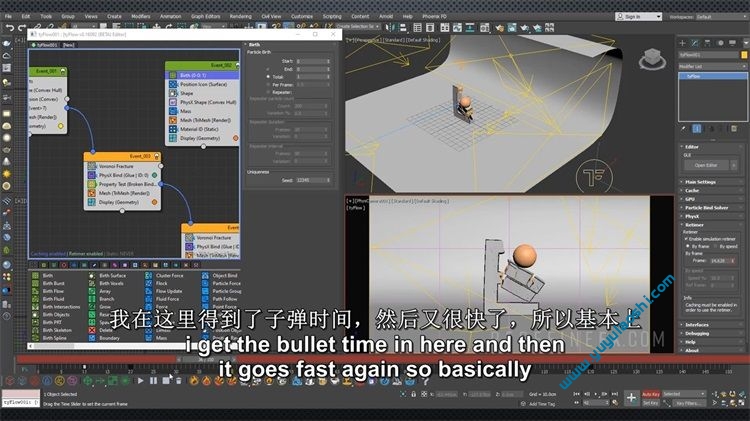Click the Birth Voxels operator in depot
This screenshot has height=421, width=750.
click(x=106, y=283)
